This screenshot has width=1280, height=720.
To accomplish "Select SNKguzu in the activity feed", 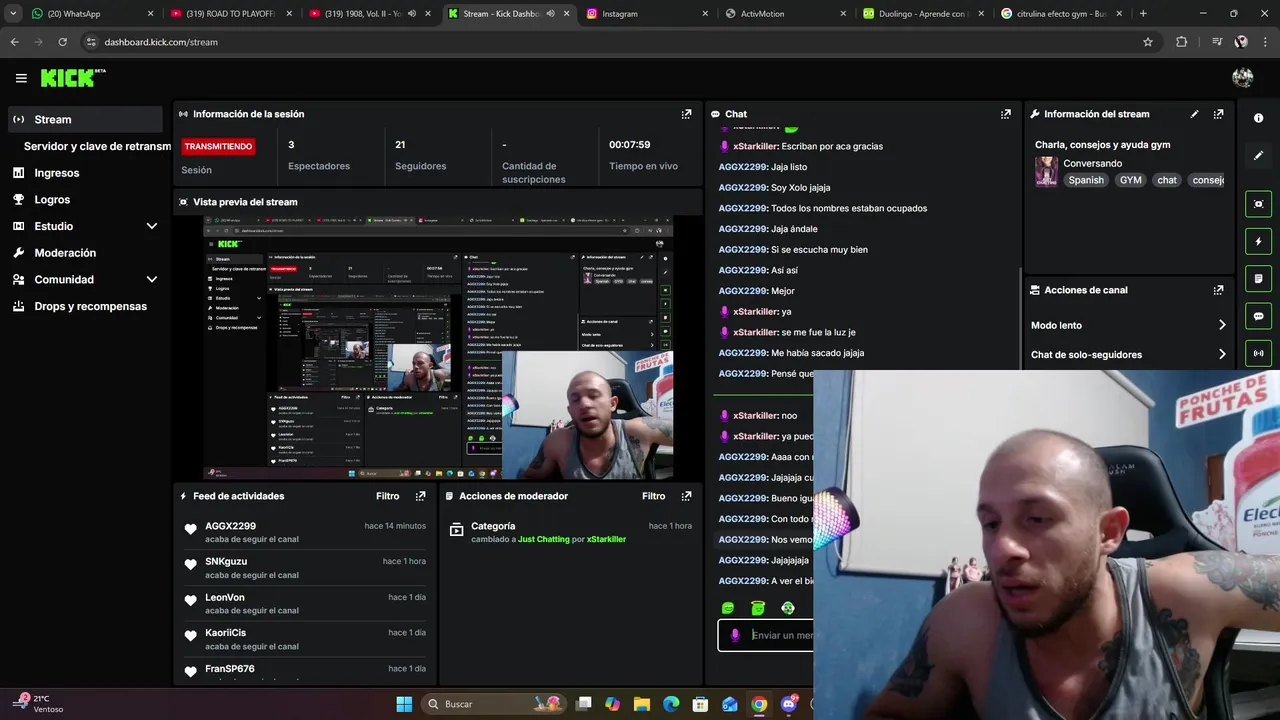I will pos(226,561).
